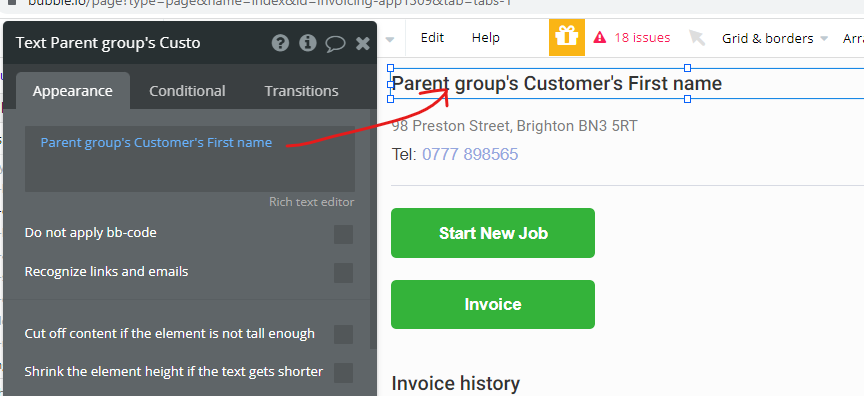Screen dimensions: 864x396
Task: Open the Rich text editor link
Action: pos(311,202)
